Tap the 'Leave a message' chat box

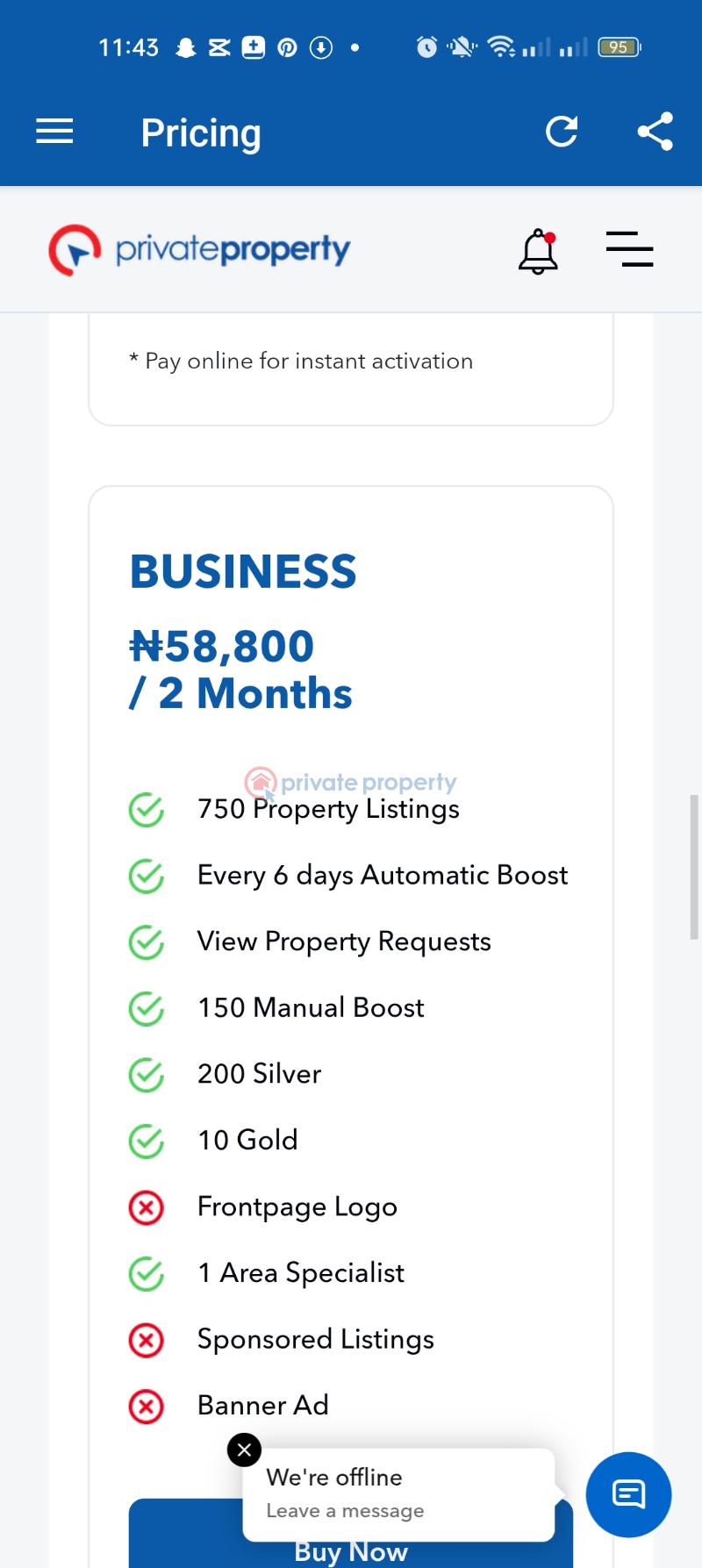click(x=398, y=1494)
